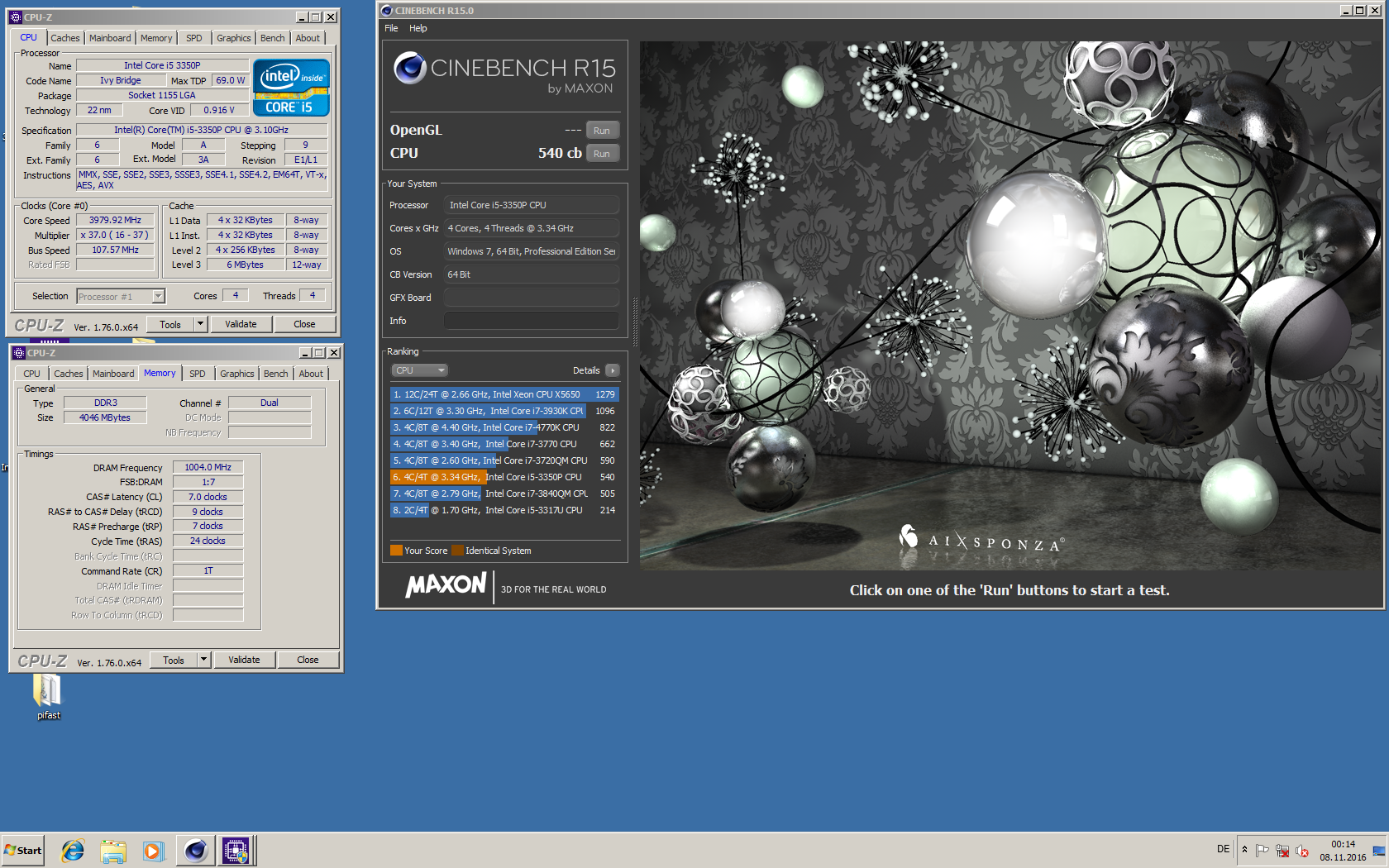
Task: Open the Ranking CPU dropdown
Action: (x=419, y=370)
